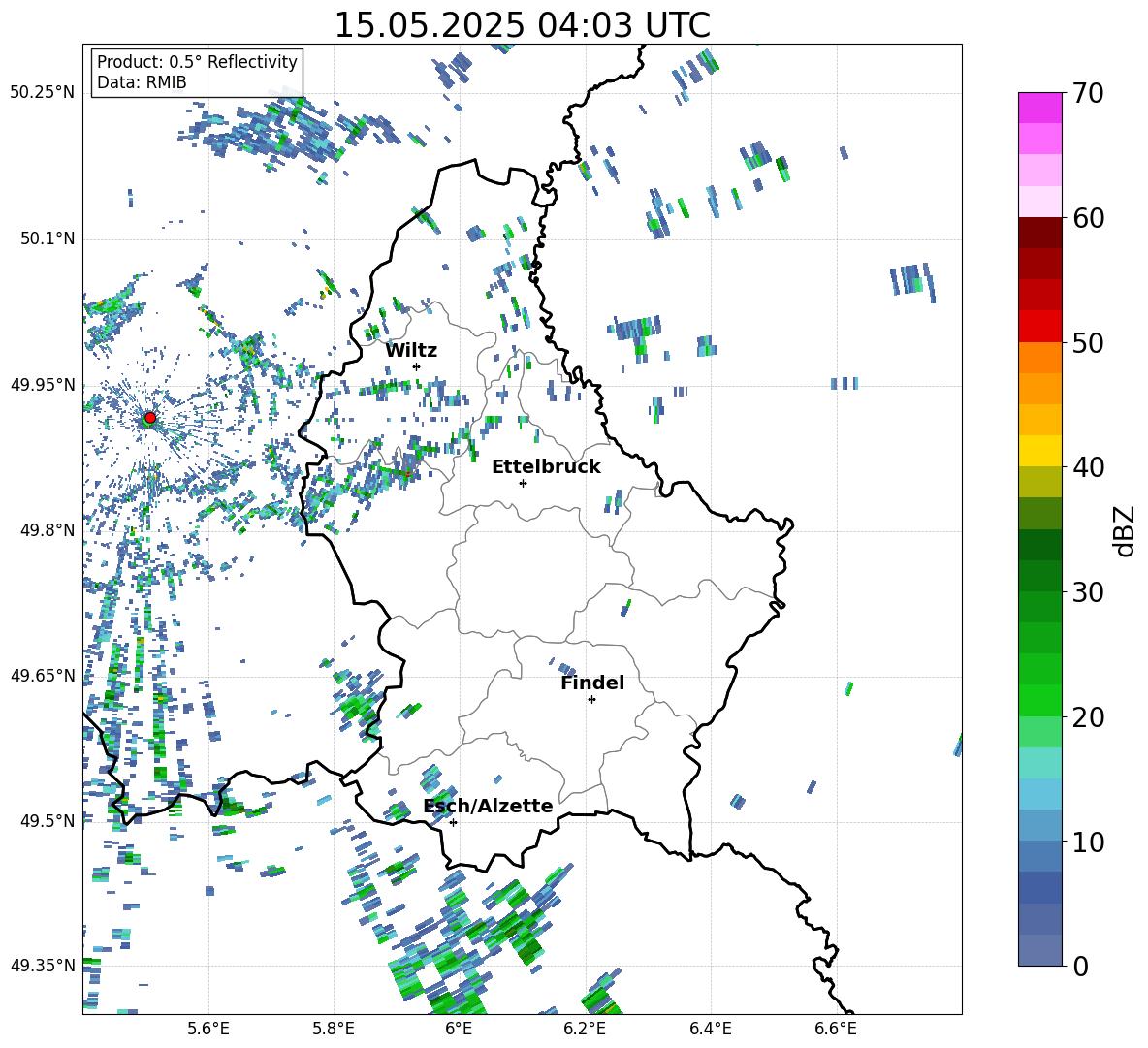Click the 49.35°N latitude label
The image size is (1148, 1048).
coord(43,966)
